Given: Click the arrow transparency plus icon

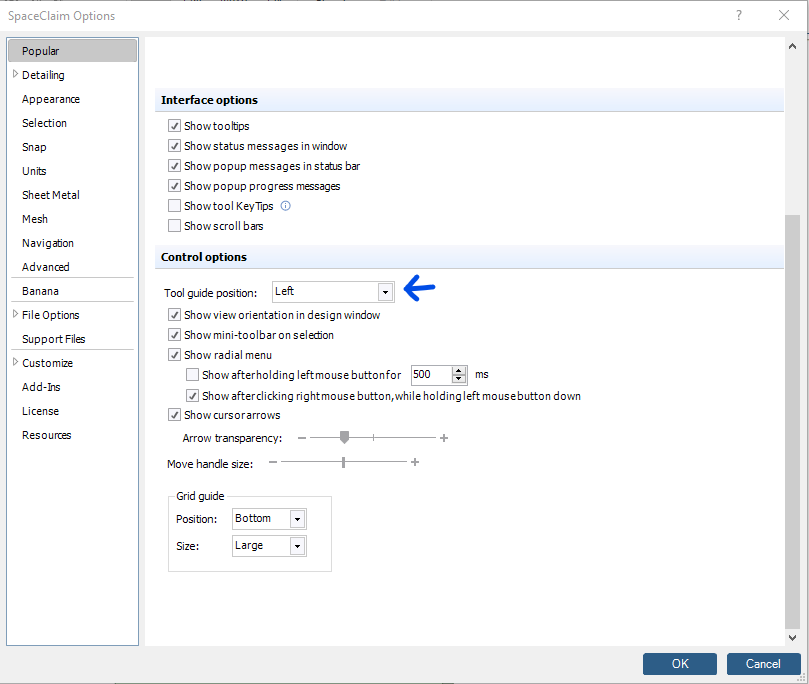Looking at the screenshot, I should coord(444,438).
